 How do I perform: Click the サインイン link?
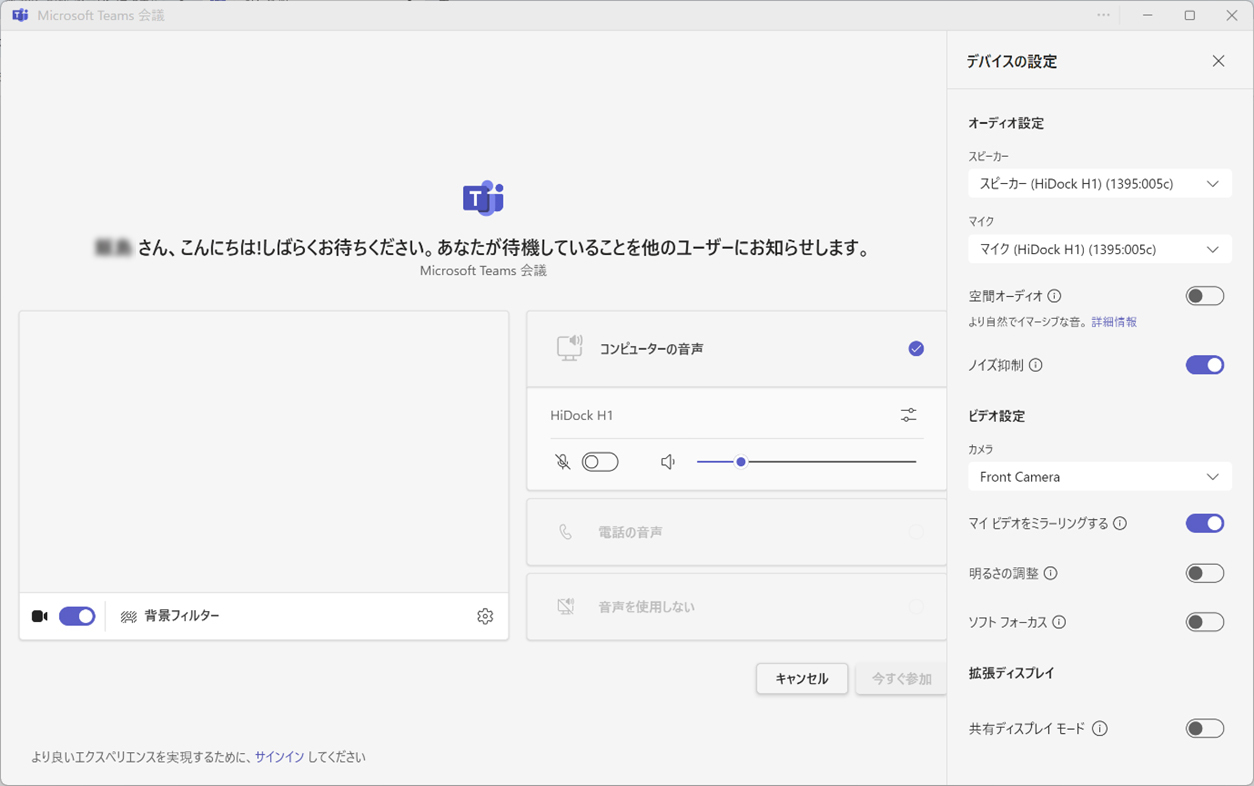pos(279,757)
